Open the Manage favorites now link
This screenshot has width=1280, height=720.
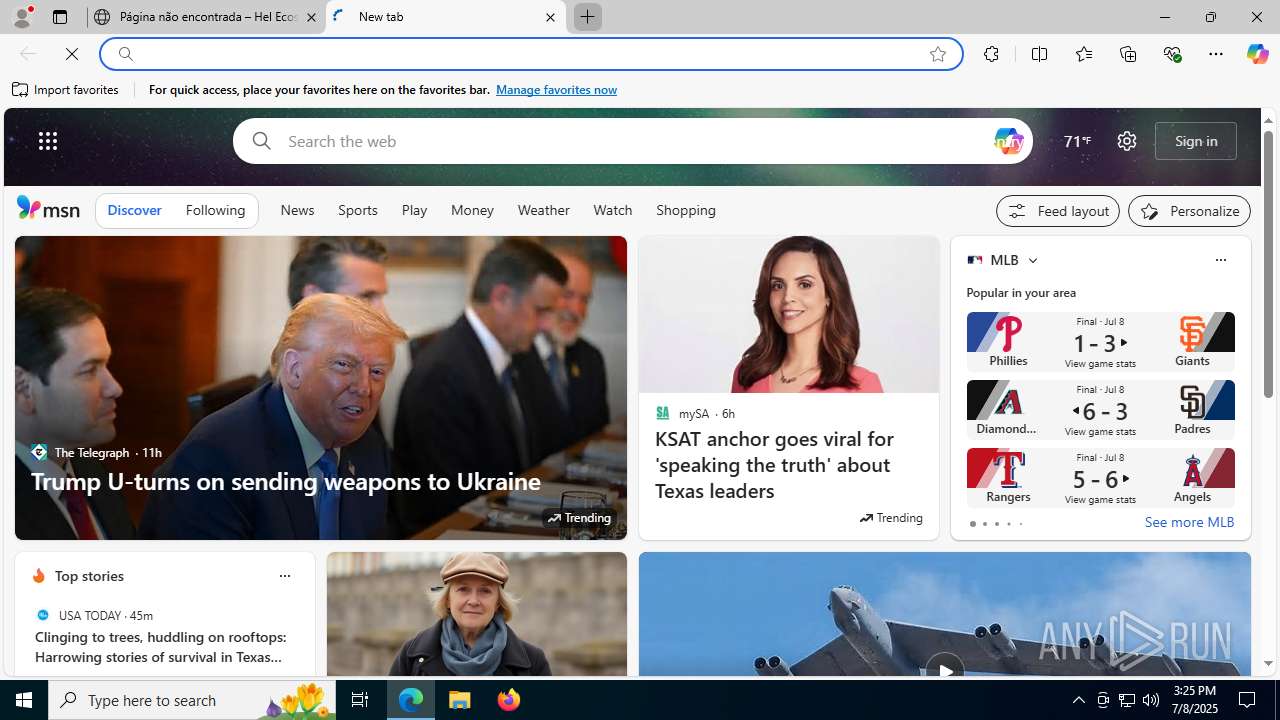tap(556, 90)
